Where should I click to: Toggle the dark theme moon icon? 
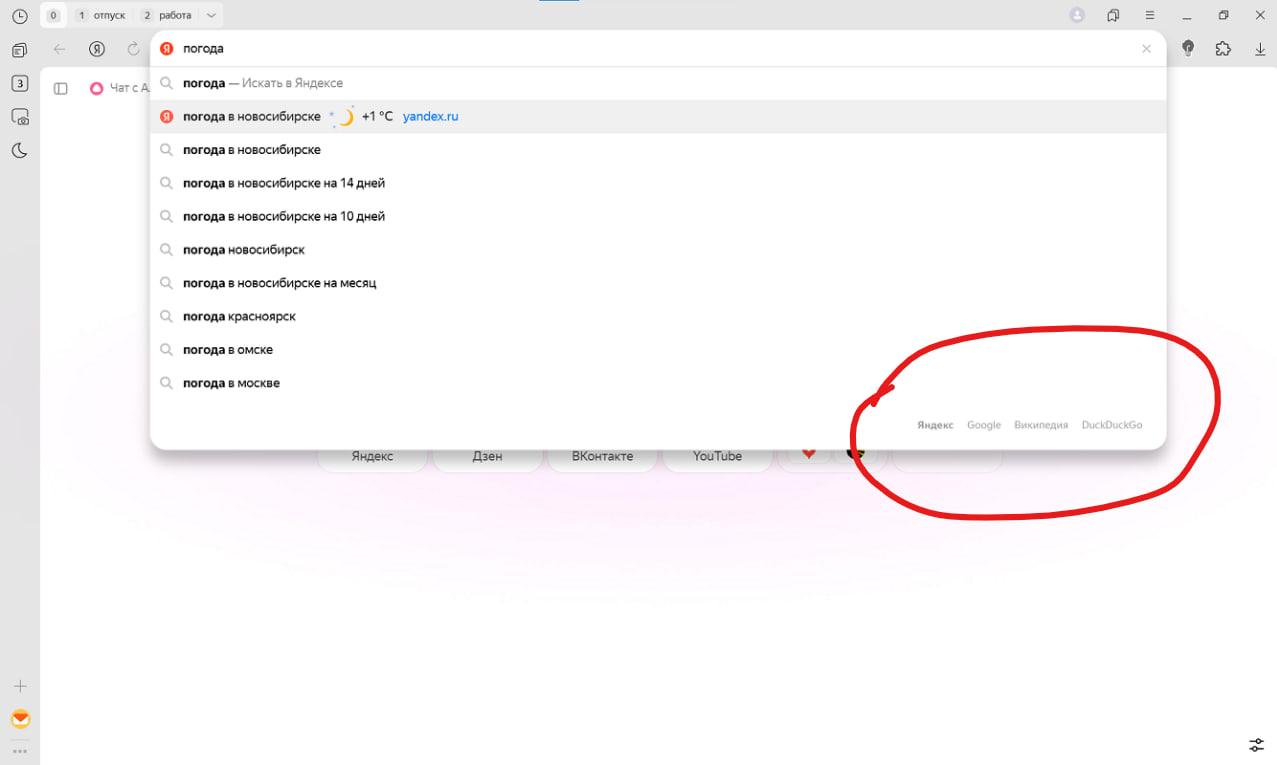click(x=19, y=151)
